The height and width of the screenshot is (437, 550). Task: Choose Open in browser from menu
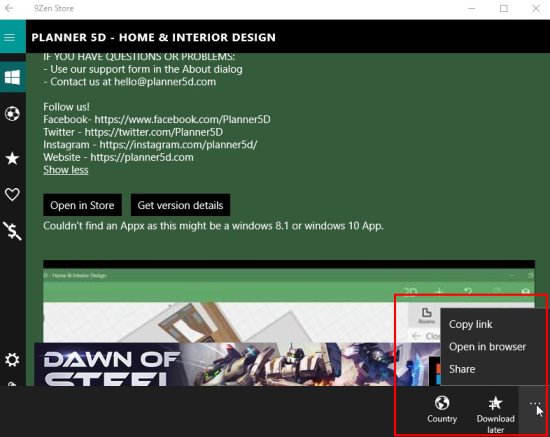pos(487,347)
